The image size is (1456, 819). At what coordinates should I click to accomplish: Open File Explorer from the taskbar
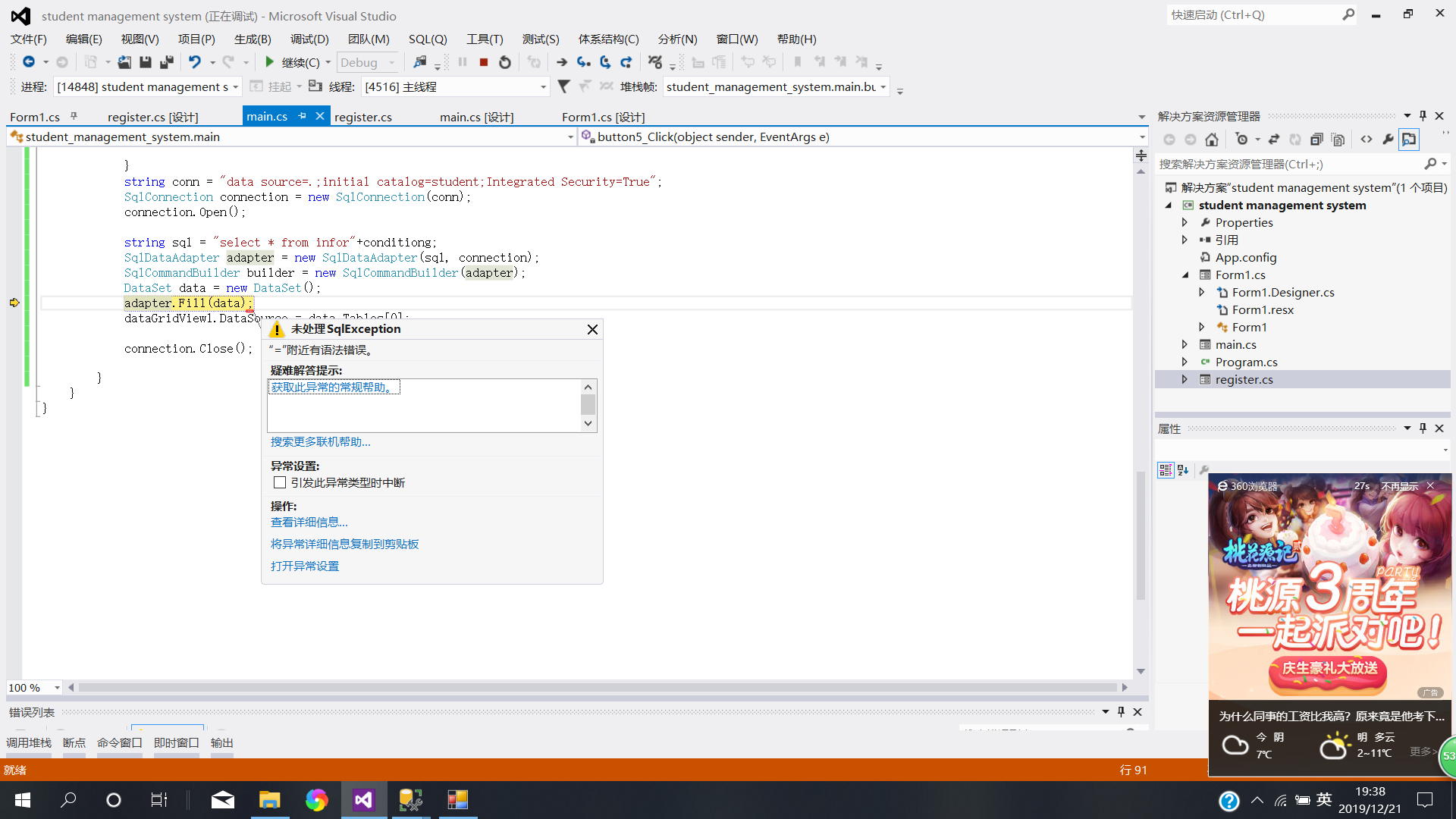[269, 799]
